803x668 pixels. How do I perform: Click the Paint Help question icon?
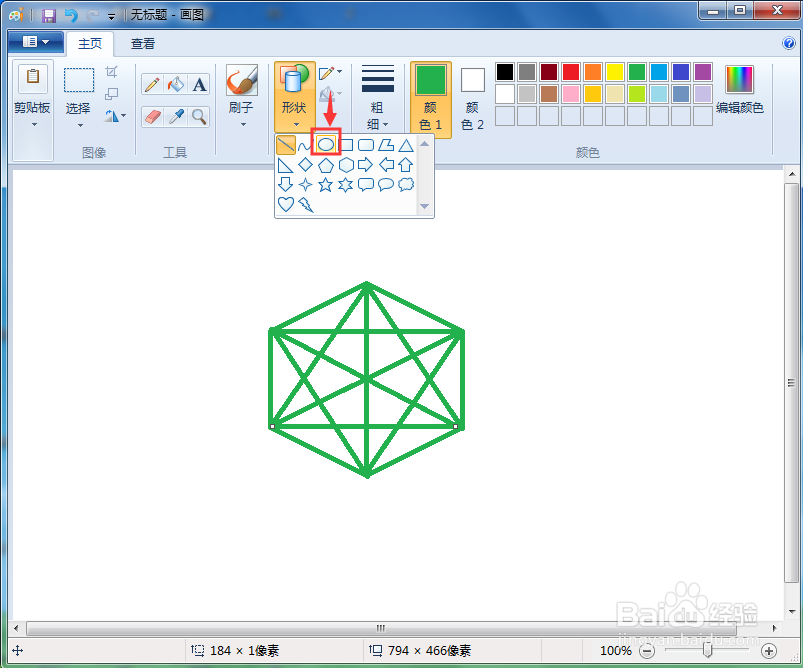[789, 43]
